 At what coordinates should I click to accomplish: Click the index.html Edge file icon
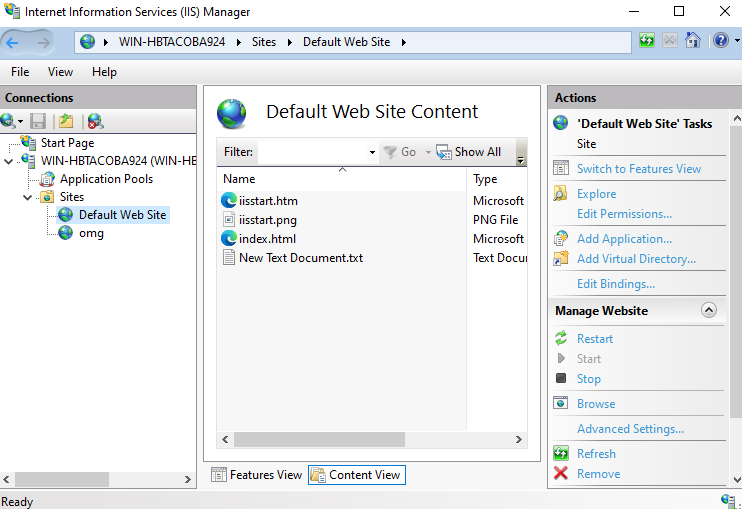pyautogui.click(x=229, y=238)
